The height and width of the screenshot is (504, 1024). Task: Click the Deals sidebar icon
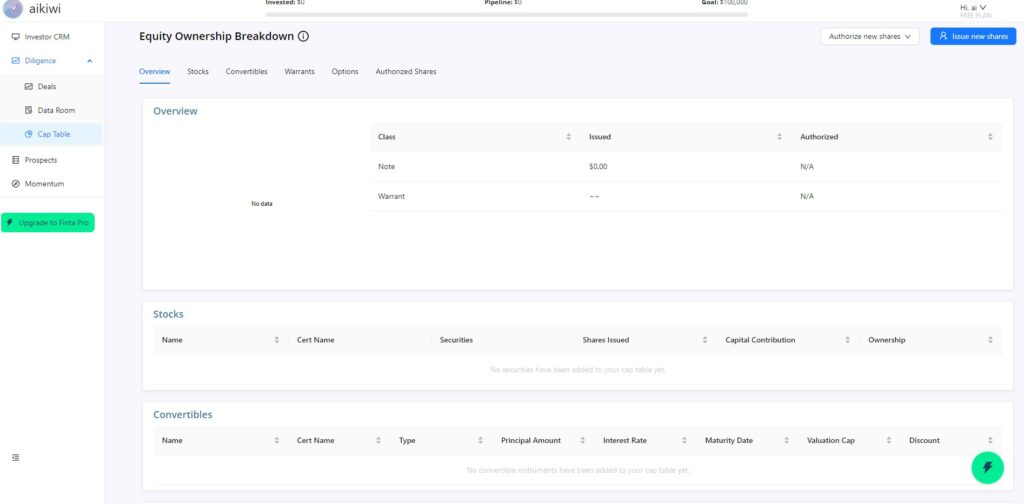coord(29,86)
